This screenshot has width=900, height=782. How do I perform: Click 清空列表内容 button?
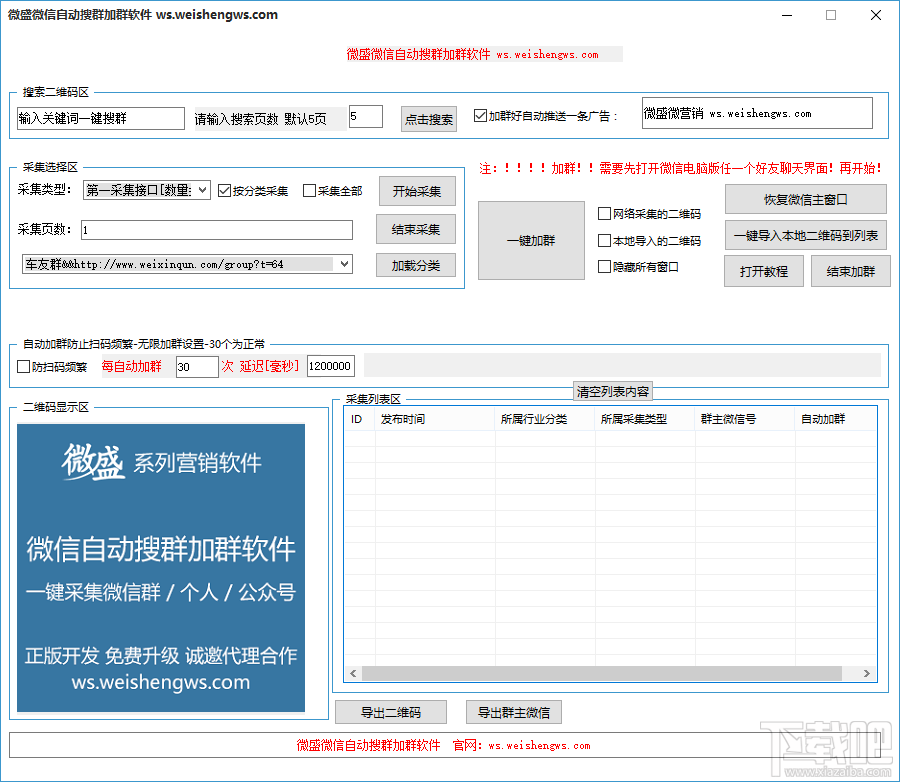pos(612,392)
